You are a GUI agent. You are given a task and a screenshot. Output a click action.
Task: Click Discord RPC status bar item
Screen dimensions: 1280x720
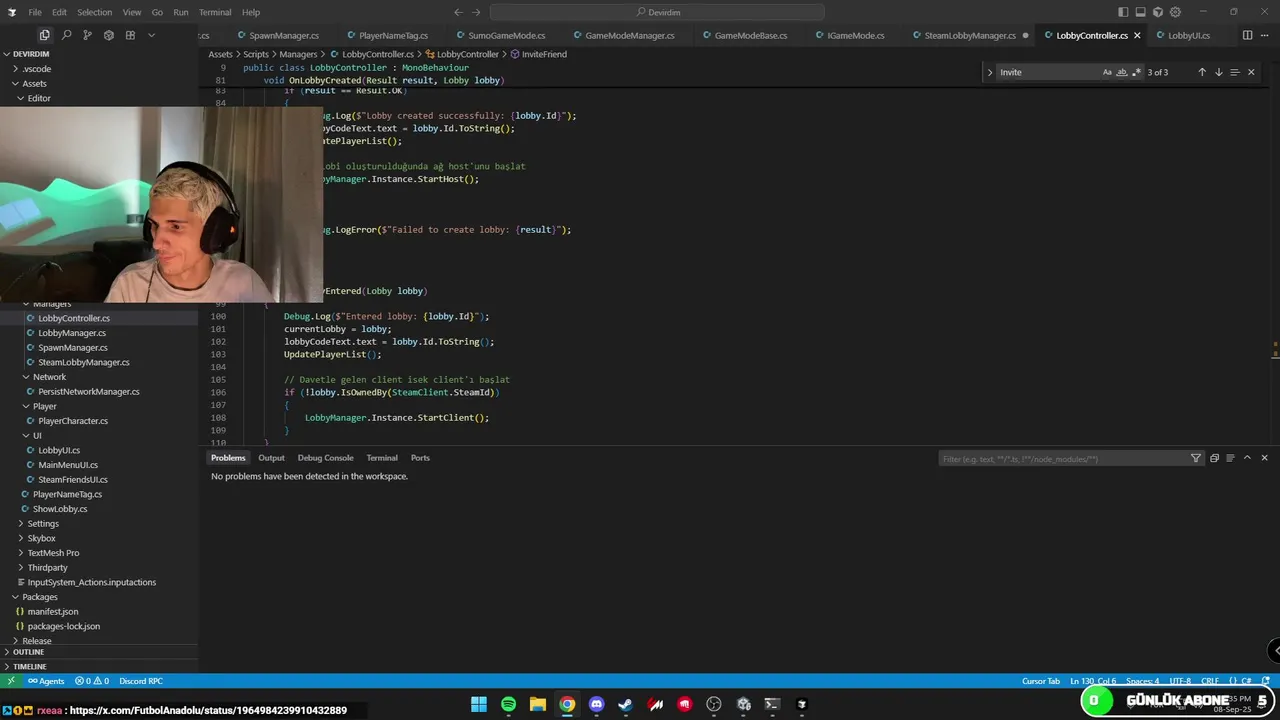tap(141, 681)
